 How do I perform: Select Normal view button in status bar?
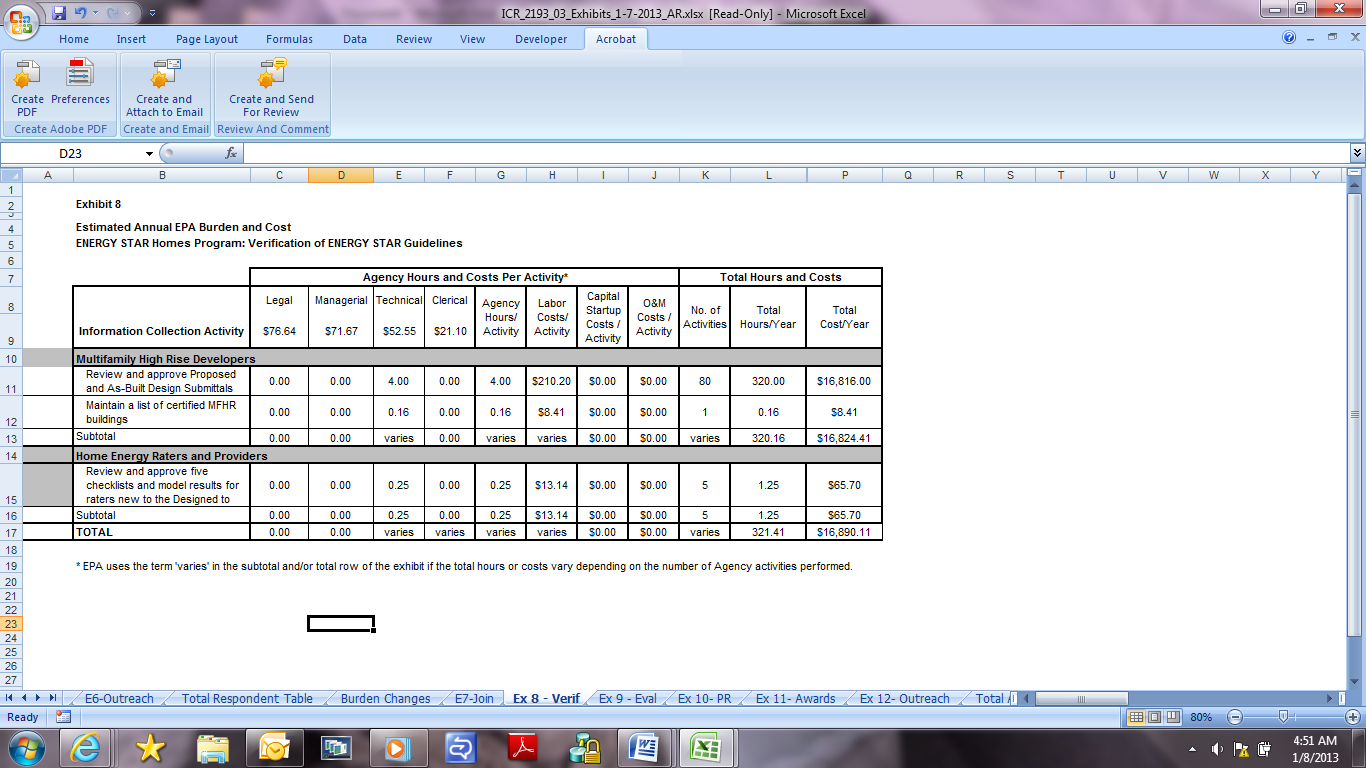coord(1137,717)
